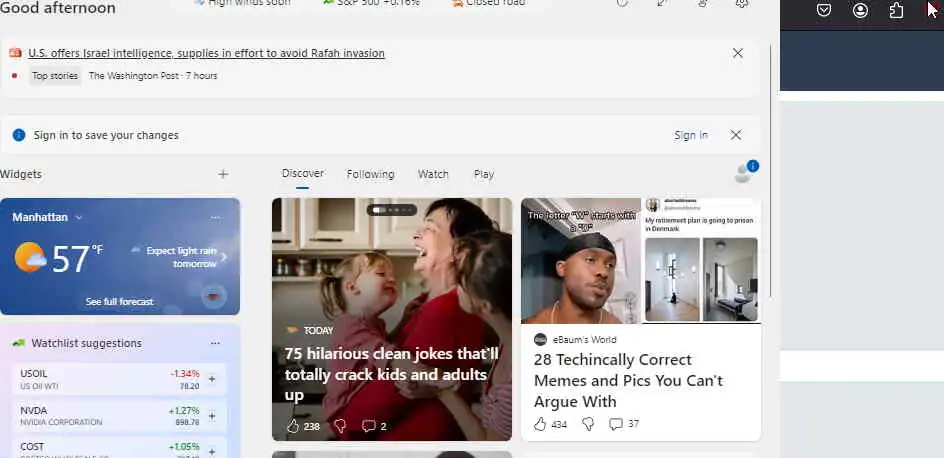944x458 pixels.
Task: Open the account icon in the browser toolbar
Action: tap(860, 10)
